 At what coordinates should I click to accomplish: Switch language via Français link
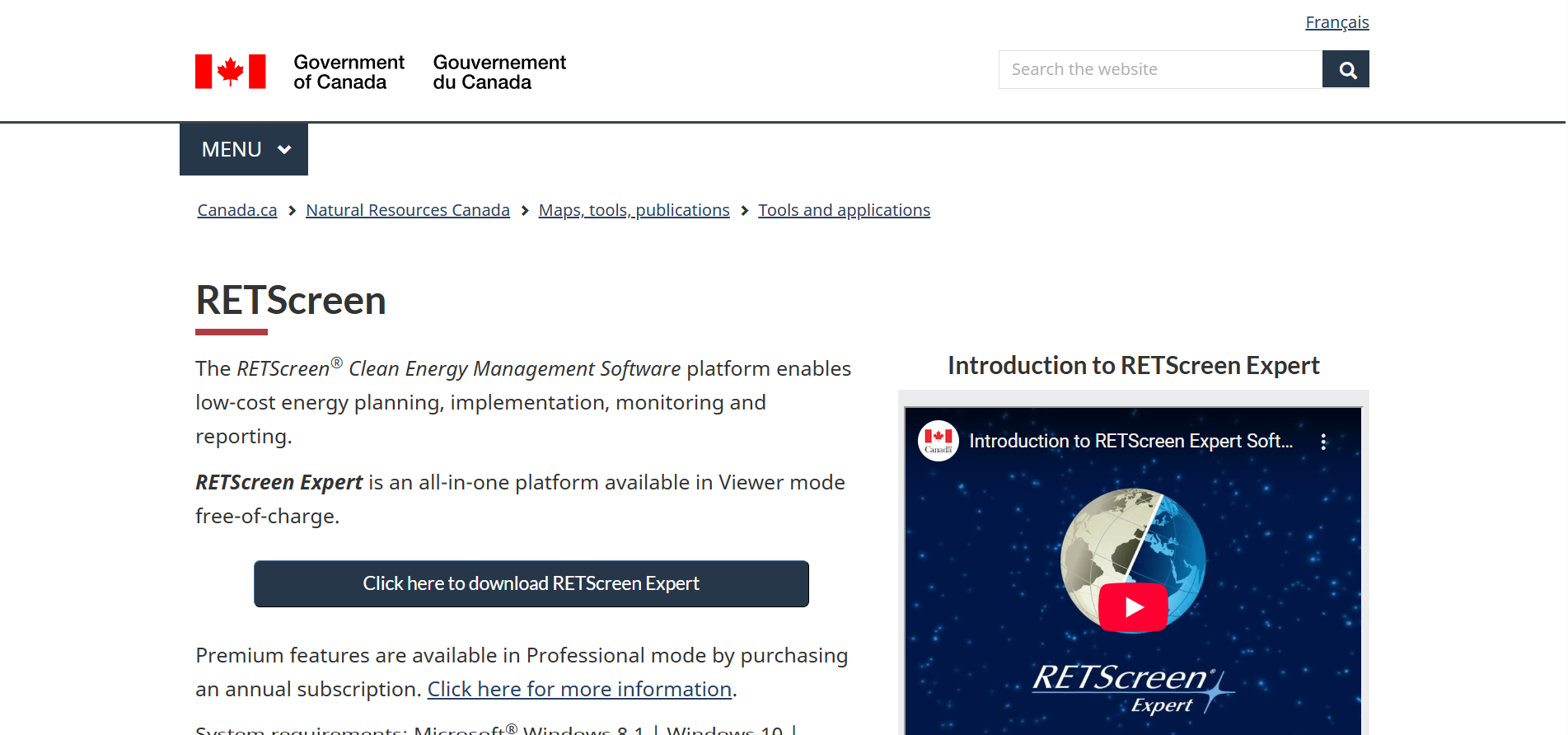point(1336,22)
